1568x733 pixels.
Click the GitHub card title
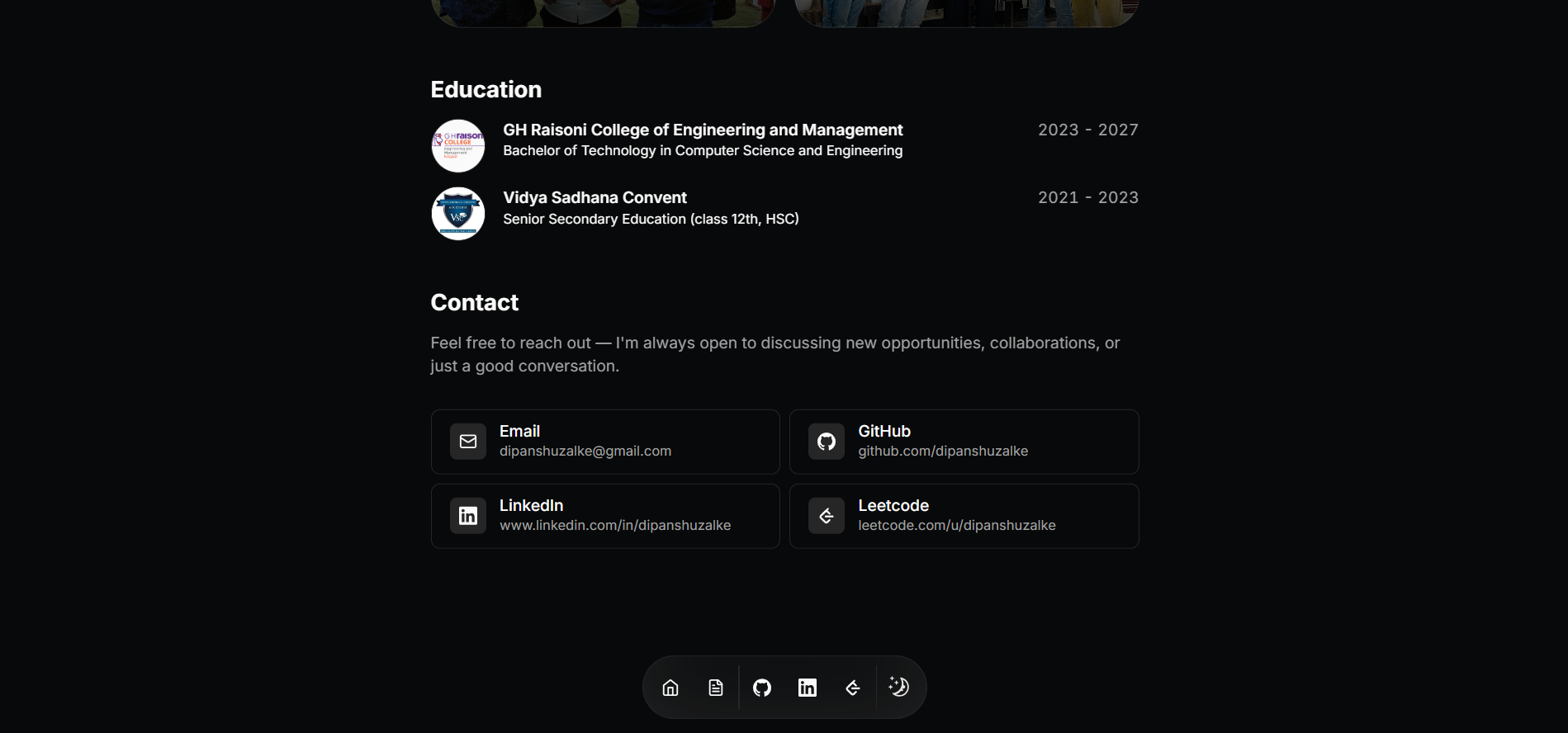884,431
